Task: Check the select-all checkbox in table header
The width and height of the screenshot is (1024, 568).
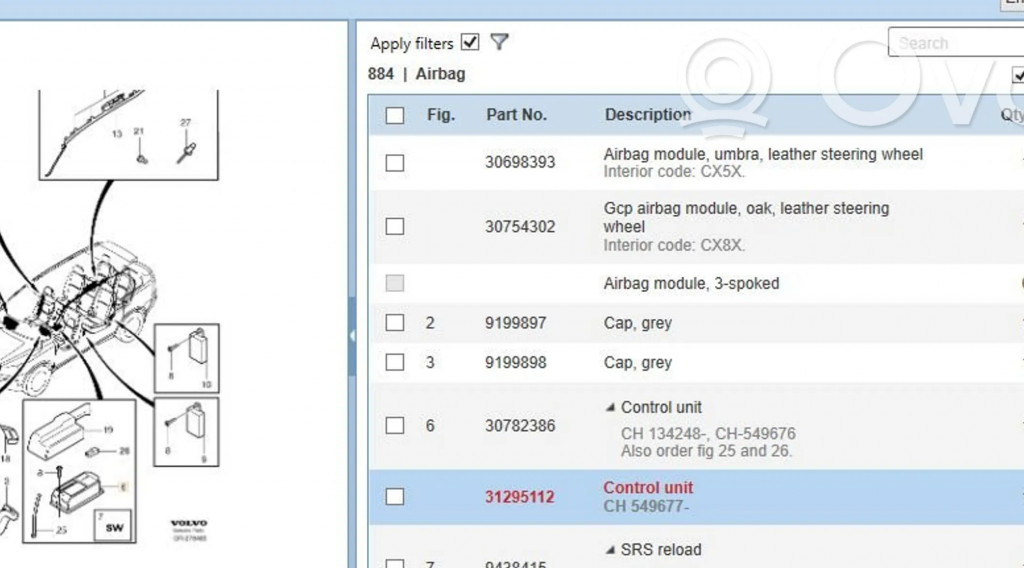Action: [395, 115]
